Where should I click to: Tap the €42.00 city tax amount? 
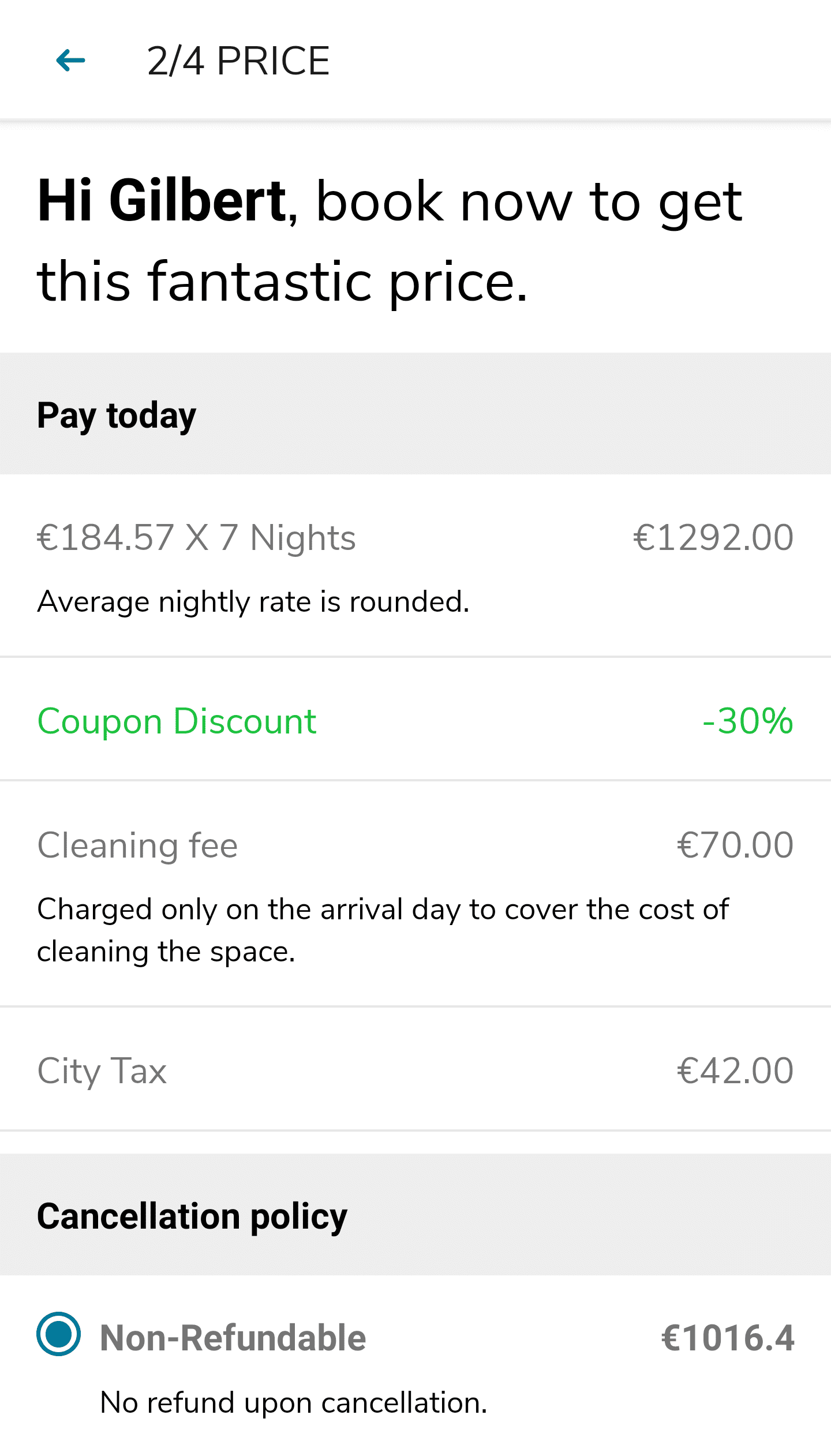point(735,1071)
